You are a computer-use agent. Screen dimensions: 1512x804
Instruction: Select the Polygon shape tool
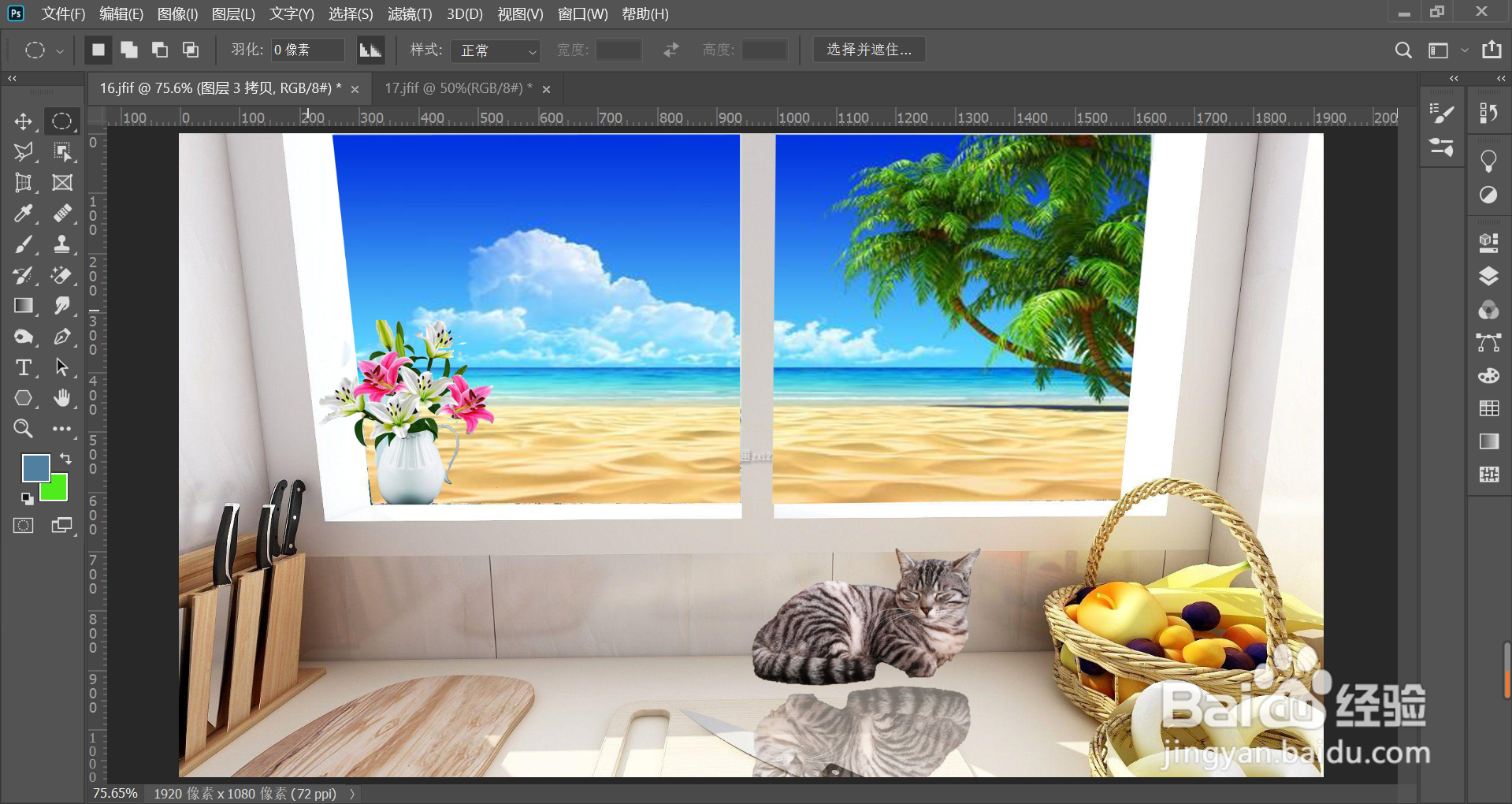pos(24,398)
